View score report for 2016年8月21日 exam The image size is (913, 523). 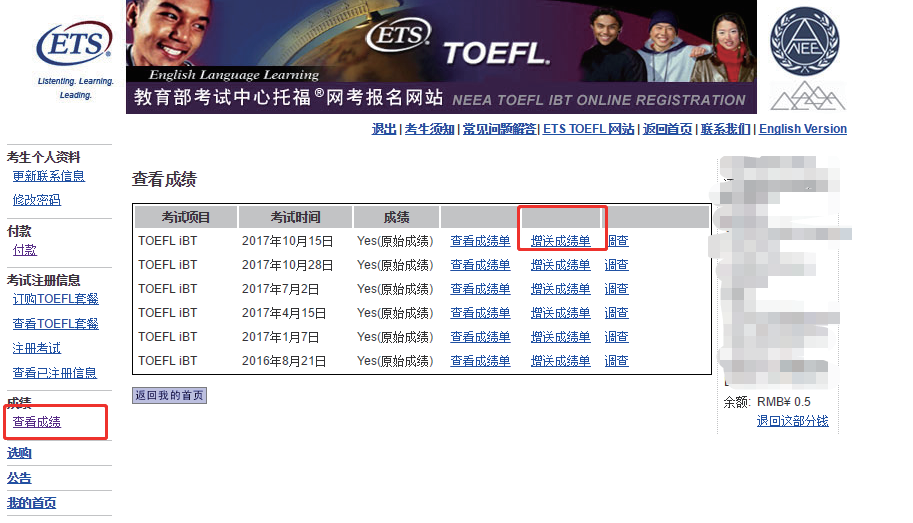pos(480,361)
